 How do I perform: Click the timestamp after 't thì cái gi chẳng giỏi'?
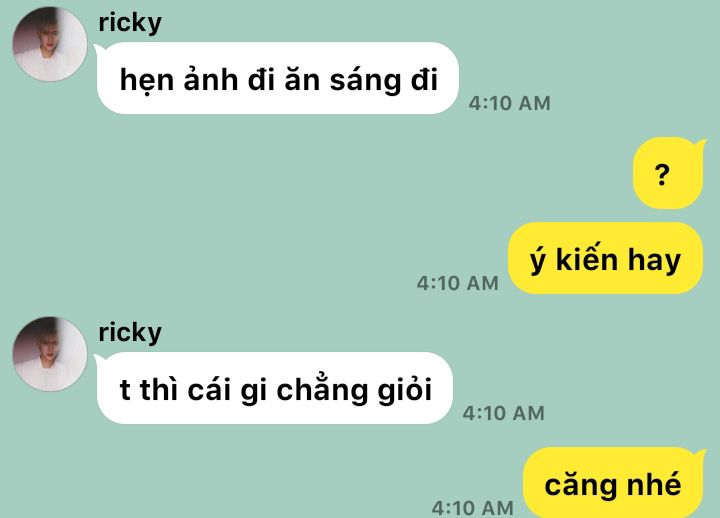[x=503, y=413]
